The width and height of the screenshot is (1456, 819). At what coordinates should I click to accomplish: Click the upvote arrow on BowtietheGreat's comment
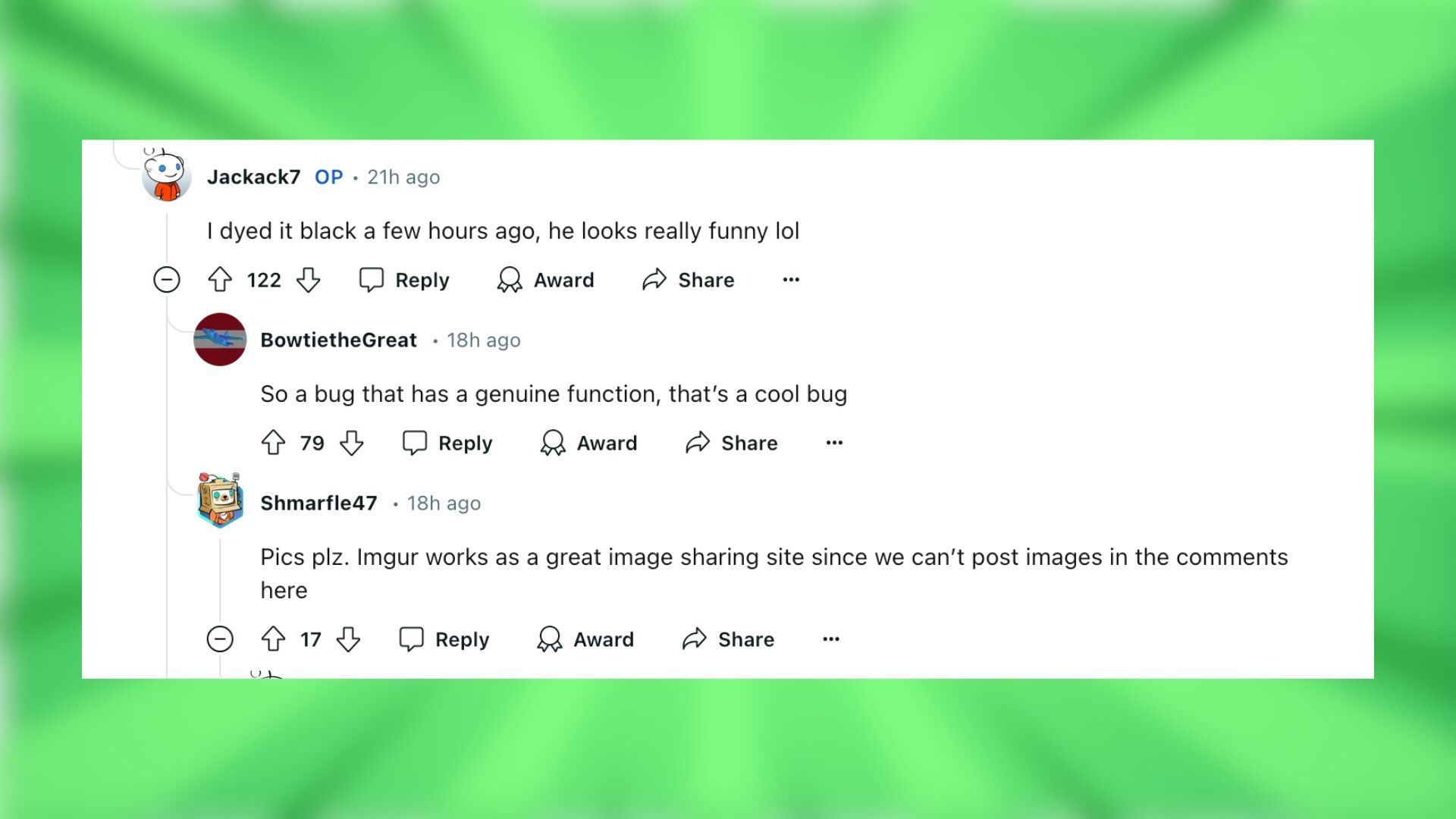click(x=275, y=443)
